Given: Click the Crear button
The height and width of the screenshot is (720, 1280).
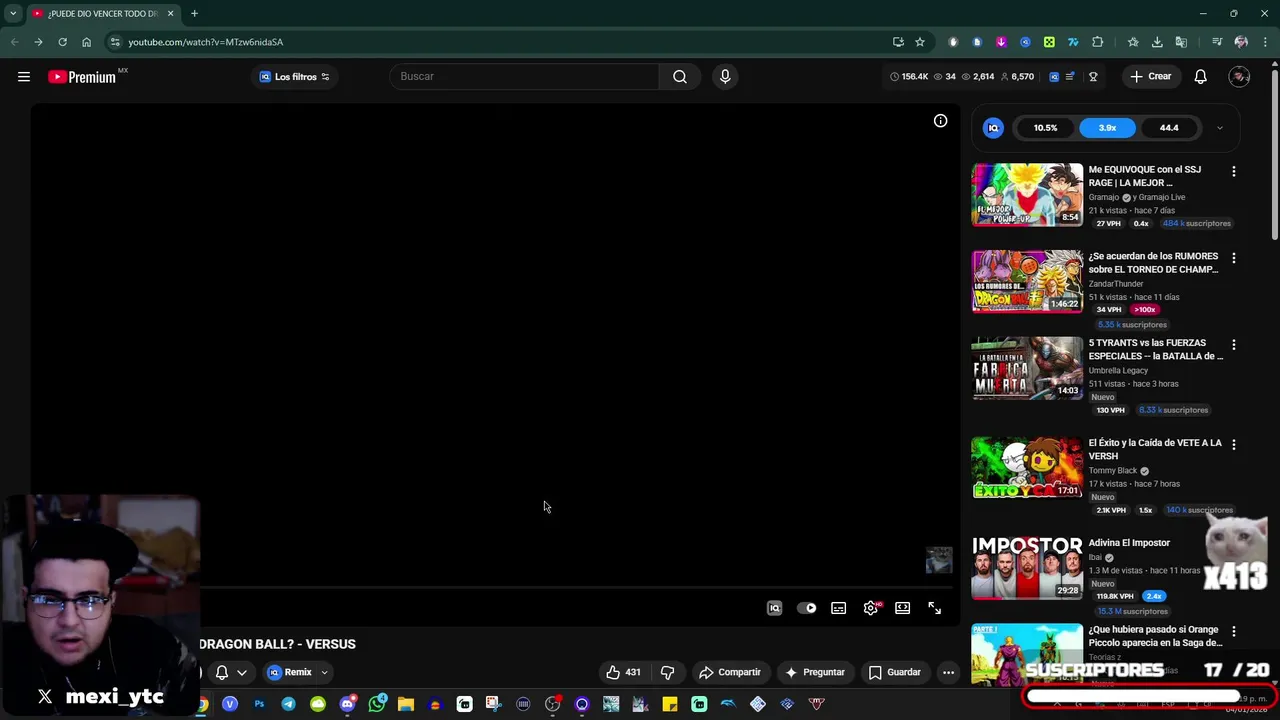Looking at the screenshot, I should point(1150,77).
